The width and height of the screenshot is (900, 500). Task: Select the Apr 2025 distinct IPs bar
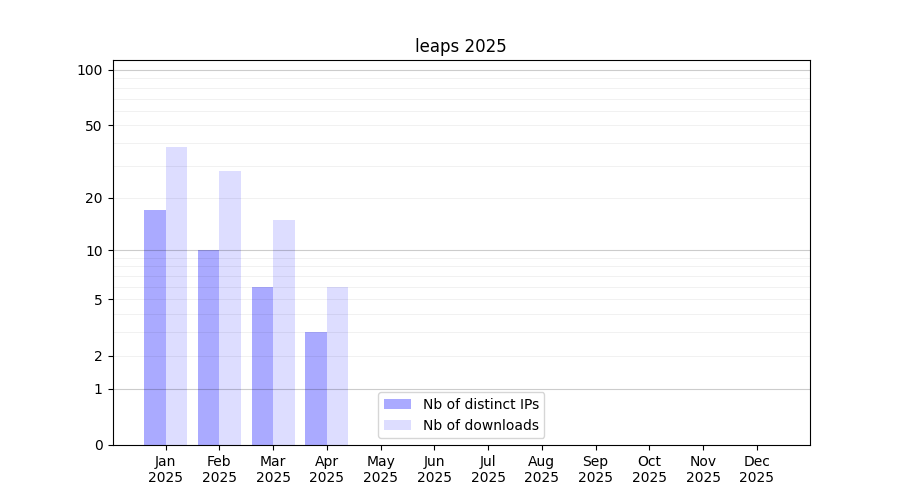point(316,388)
